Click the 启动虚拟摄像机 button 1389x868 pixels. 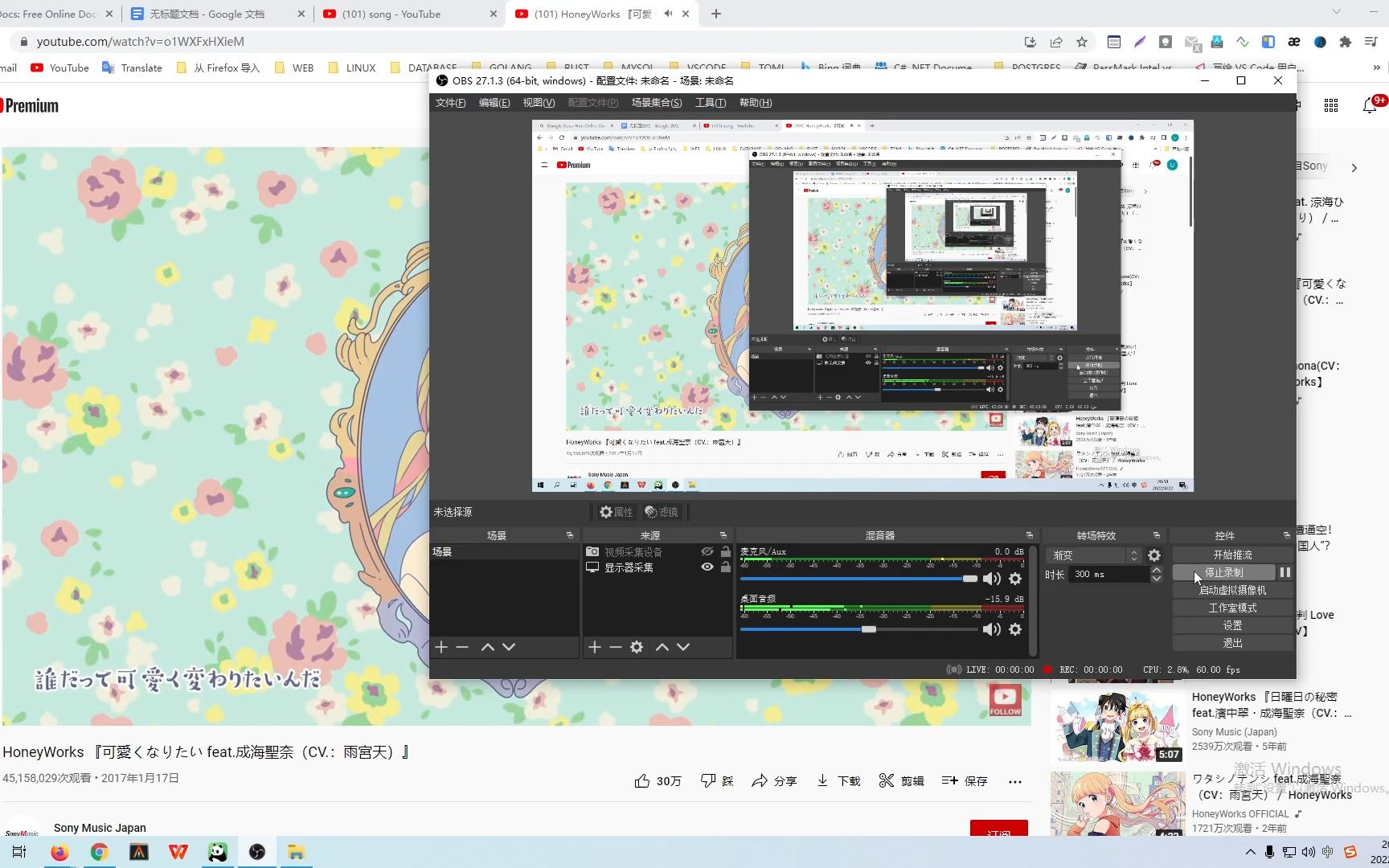point(1232,590)
